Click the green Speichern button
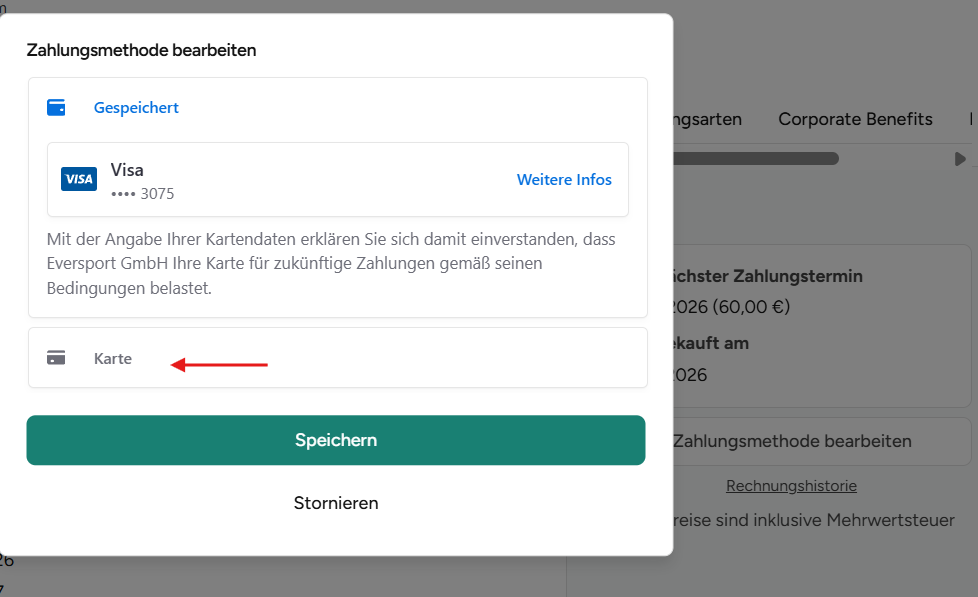Image resolution: width=978 pixels, height=597 pixels. pyautogui.click(x=336, y=440)
